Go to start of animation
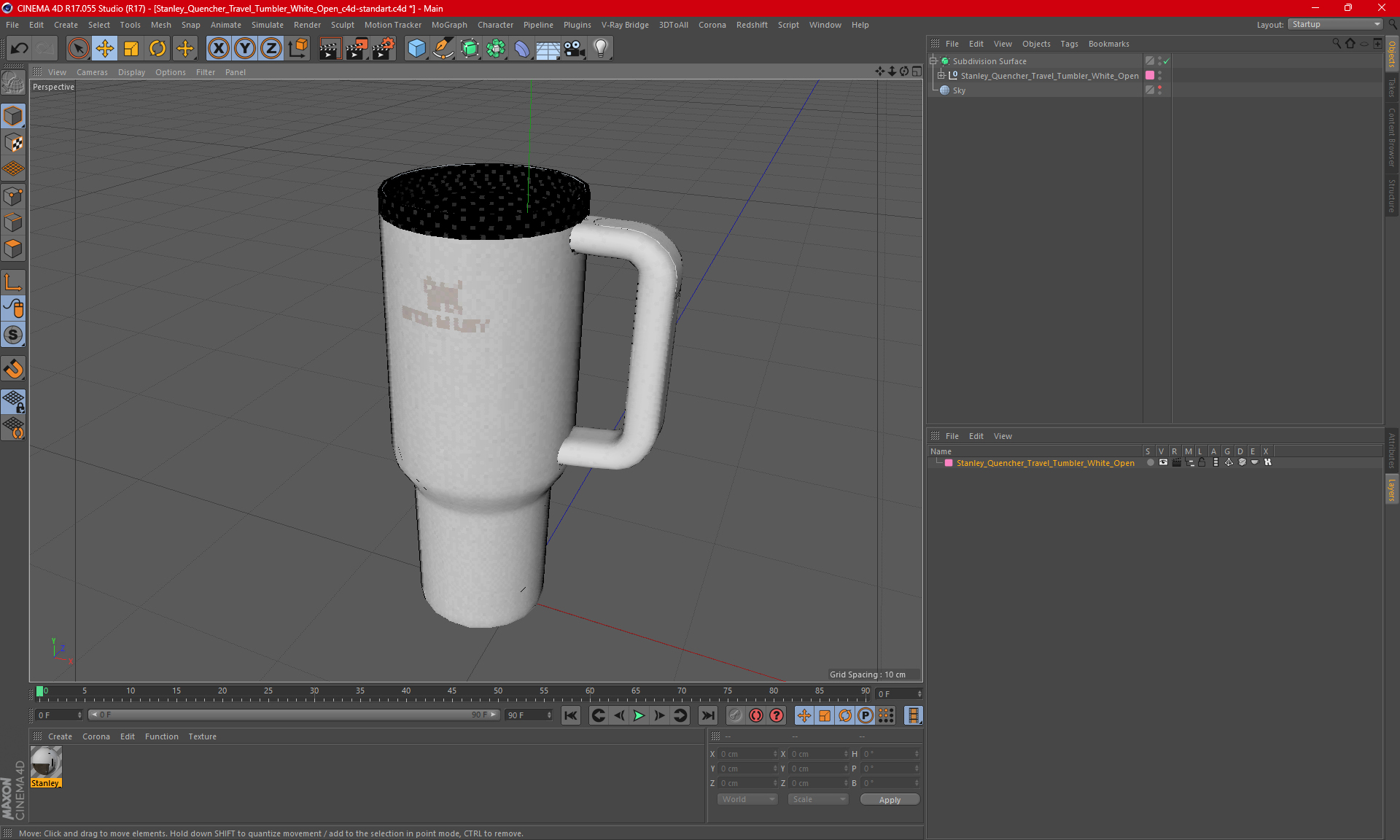 point(571,715)
